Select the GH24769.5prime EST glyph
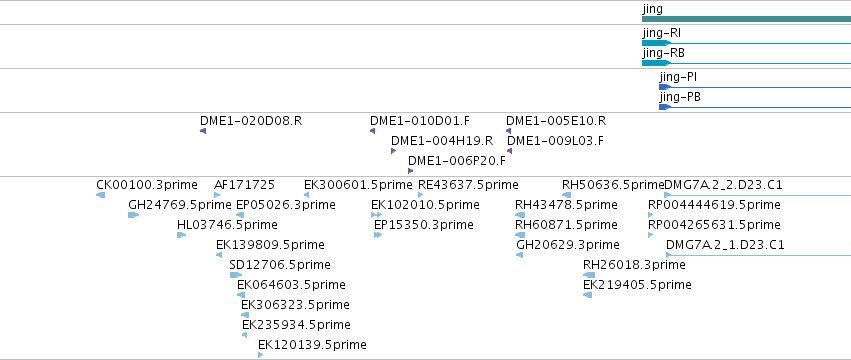 (134, 215)
